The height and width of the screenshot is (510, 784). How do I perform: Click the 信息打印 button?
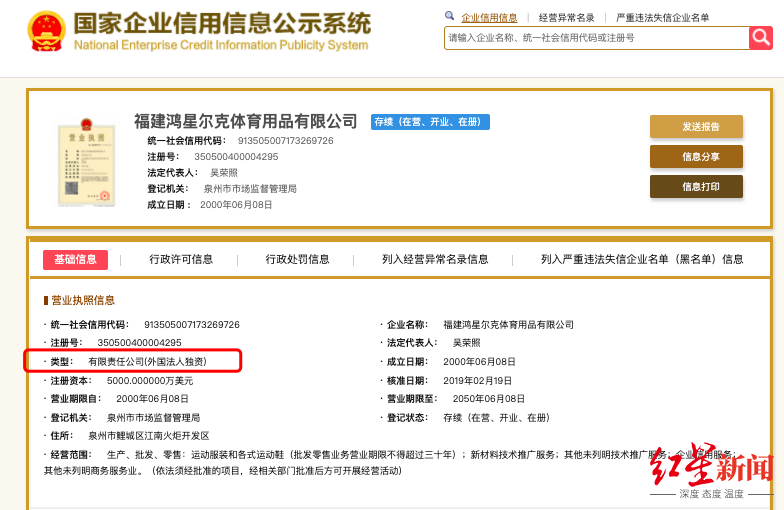coord(696,186)
